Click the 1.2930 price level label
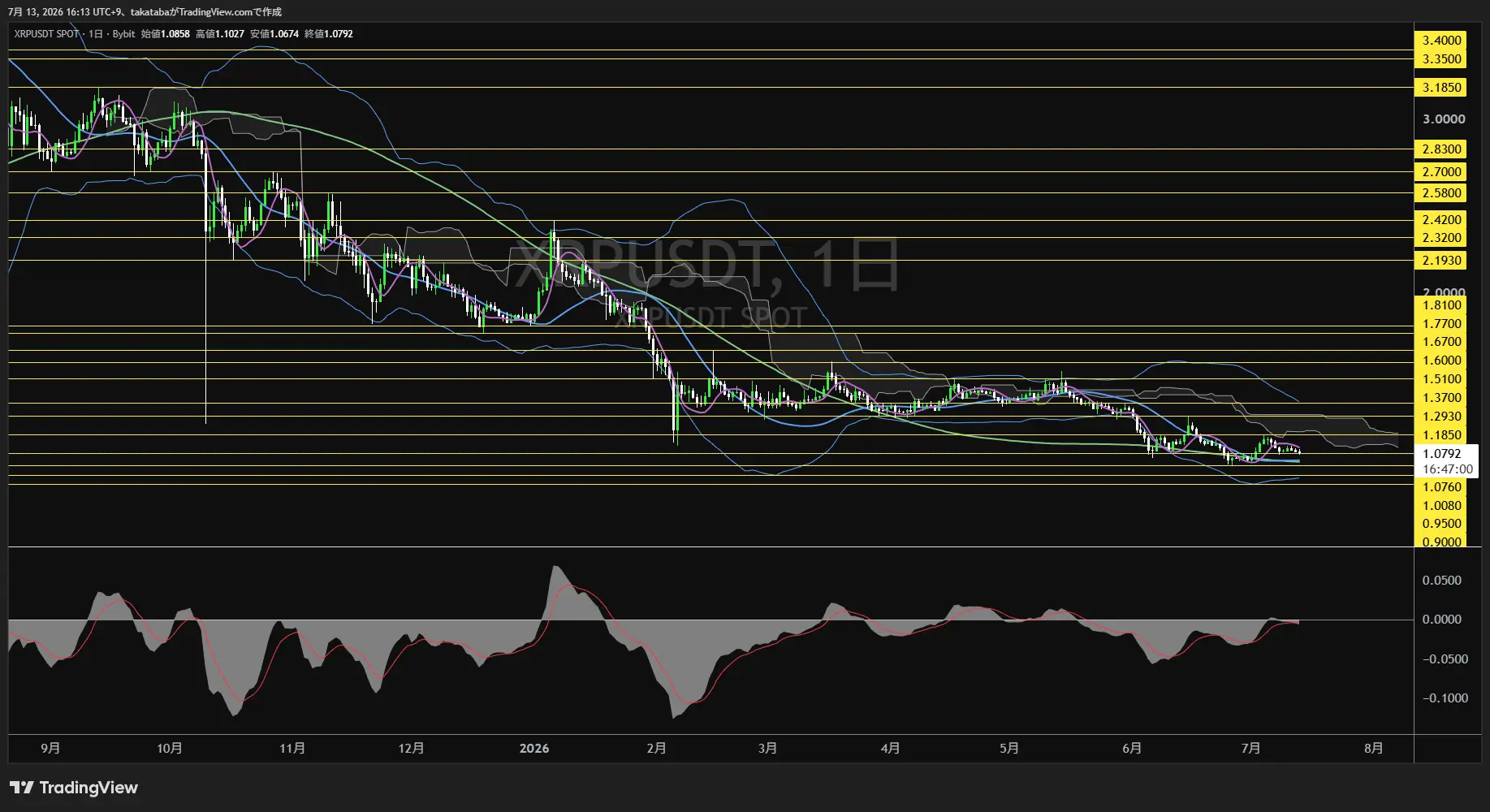 tap(1442, 417)
